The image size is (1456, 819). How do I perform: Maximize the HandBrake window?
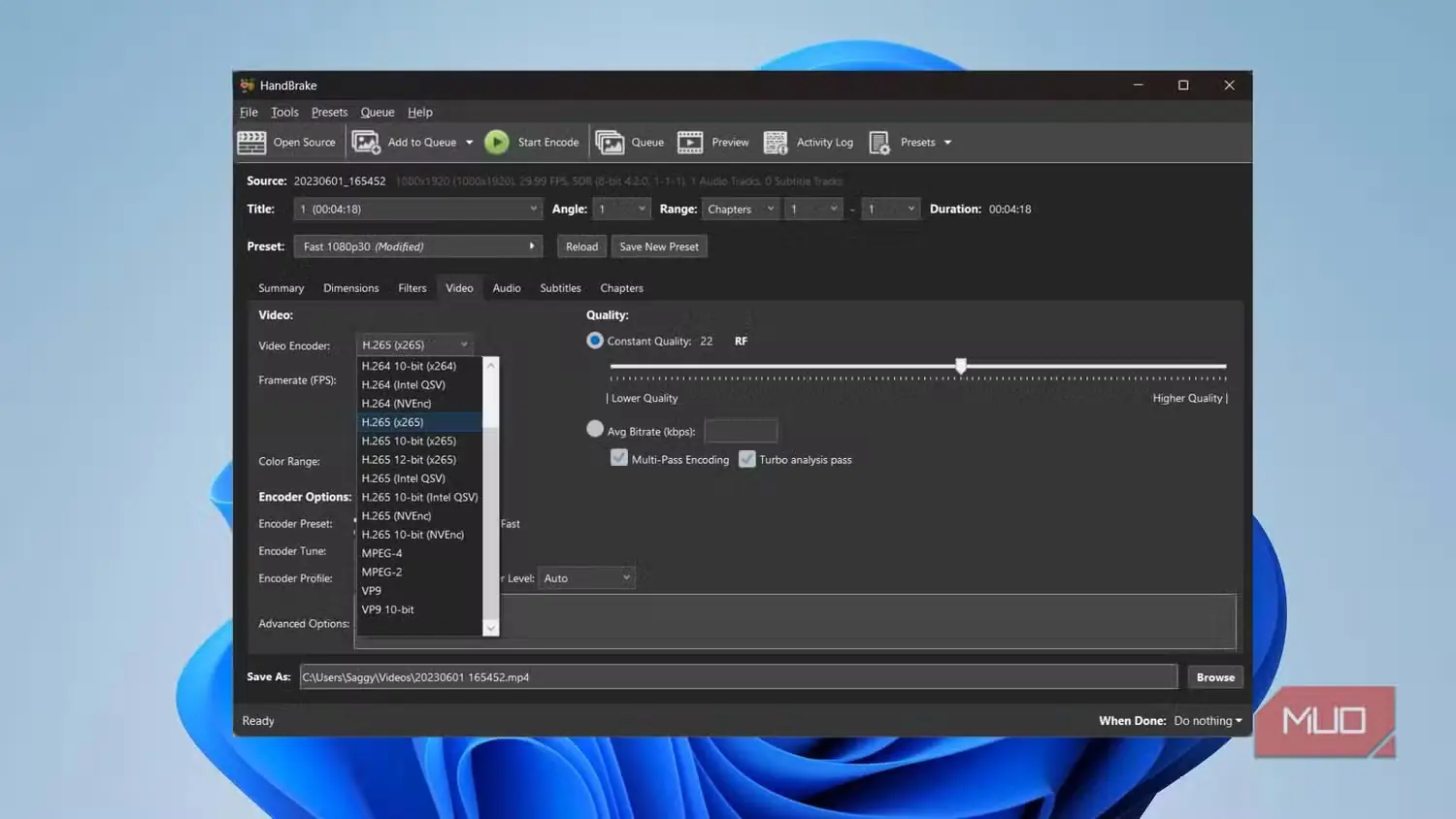[x=1183, y=85]
